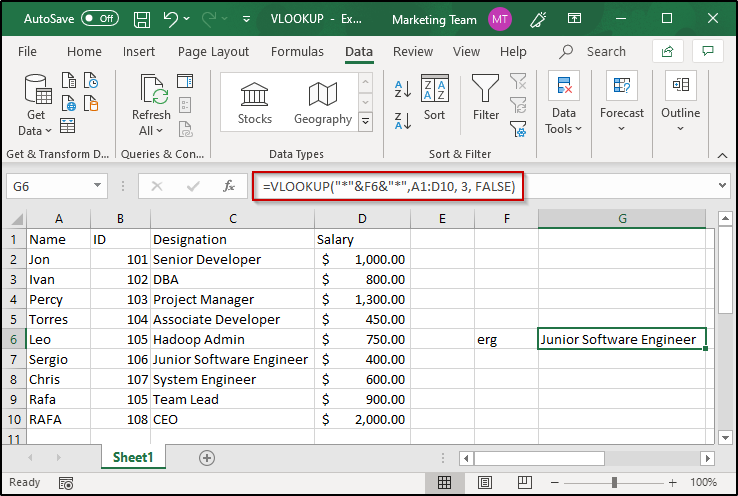Click vertical scrollbar down arrow

point(725,438)
